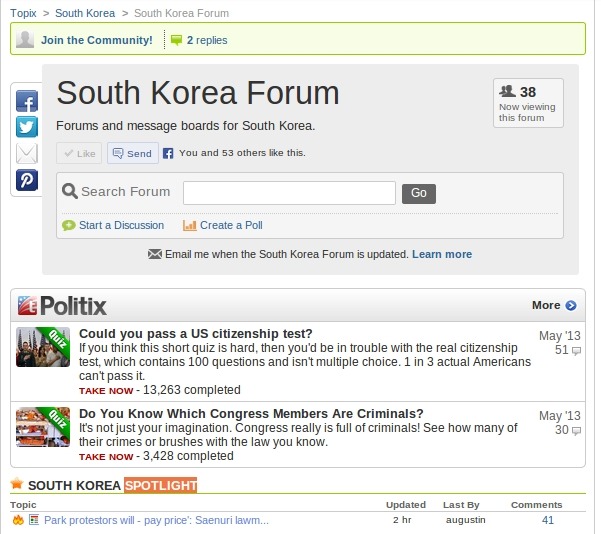The height and width of the screenshot is (534, 601).
Task: Open the 2 replies link
Action: (207, 40)
